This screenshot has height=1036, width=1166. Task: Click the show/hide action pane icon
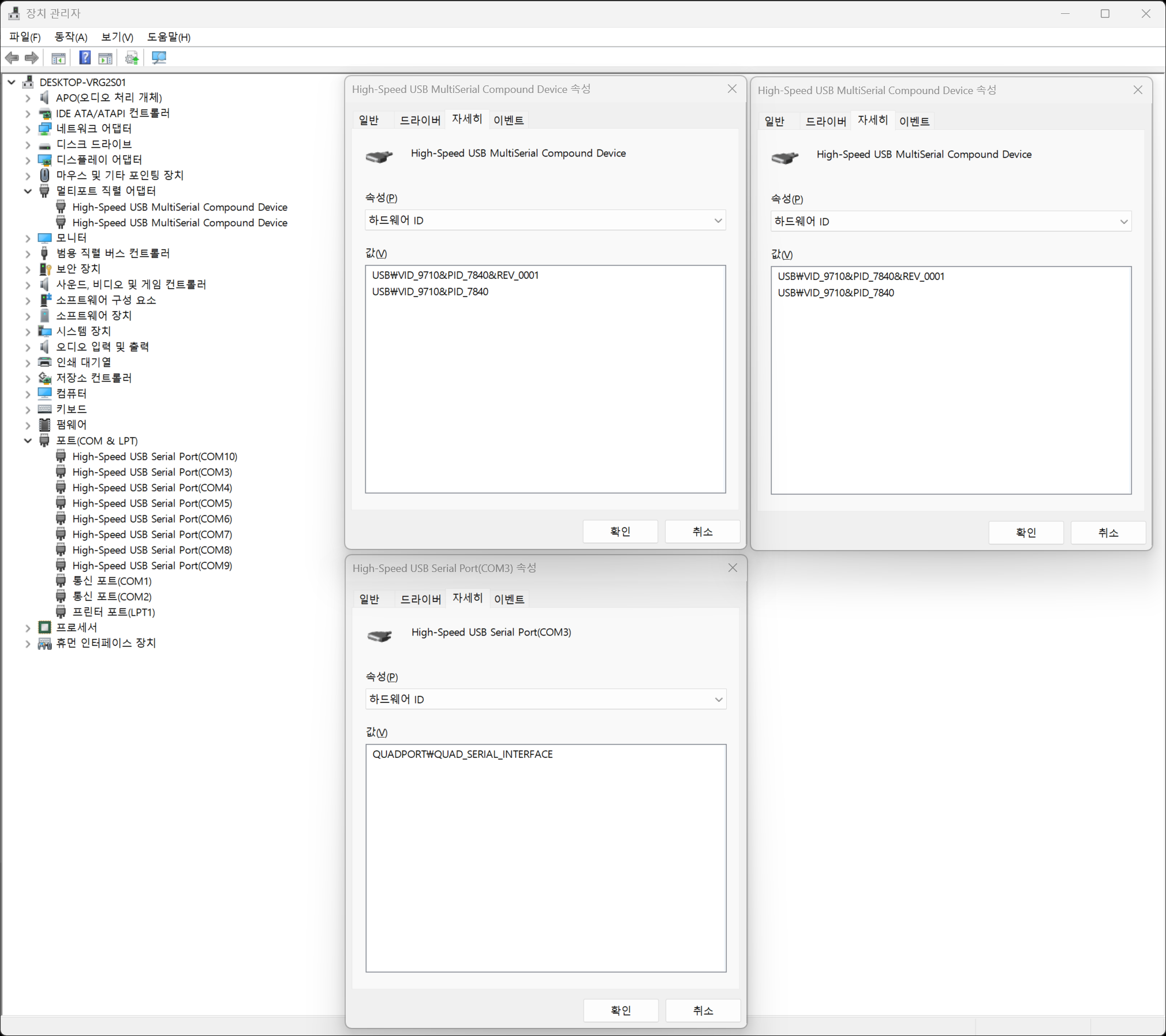click(106, 58)
